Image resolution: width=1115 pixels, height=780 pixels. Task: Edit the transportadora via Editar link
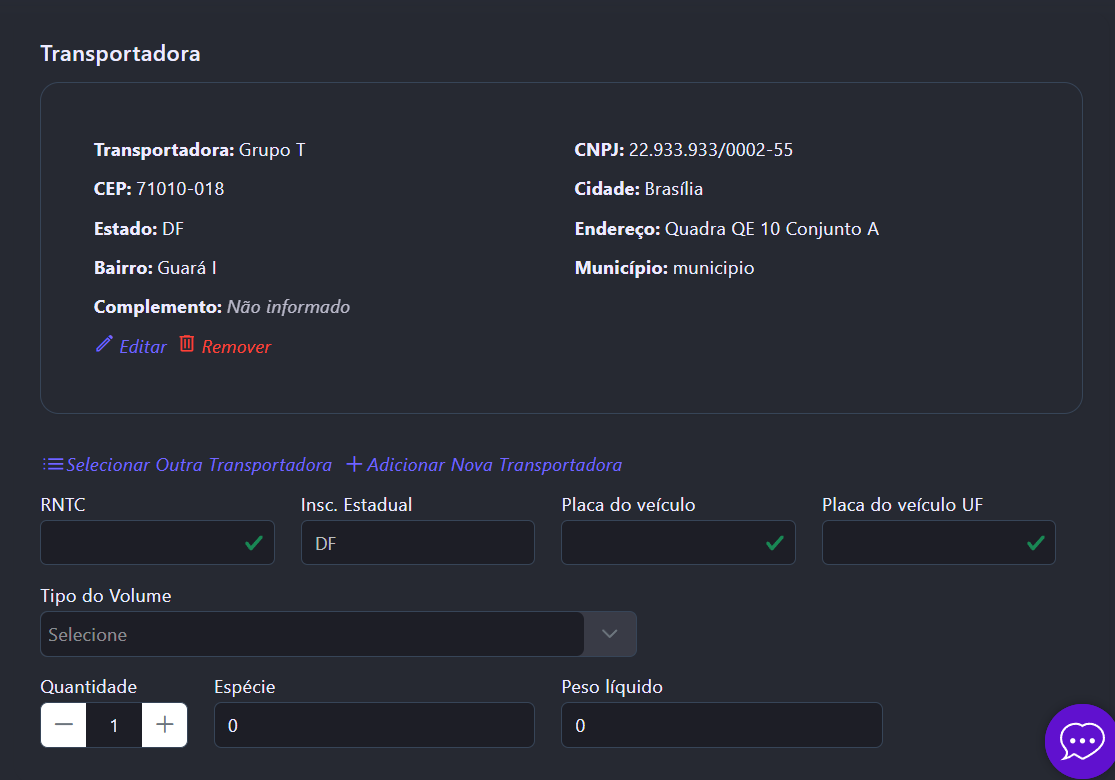[x=143, y=347]
